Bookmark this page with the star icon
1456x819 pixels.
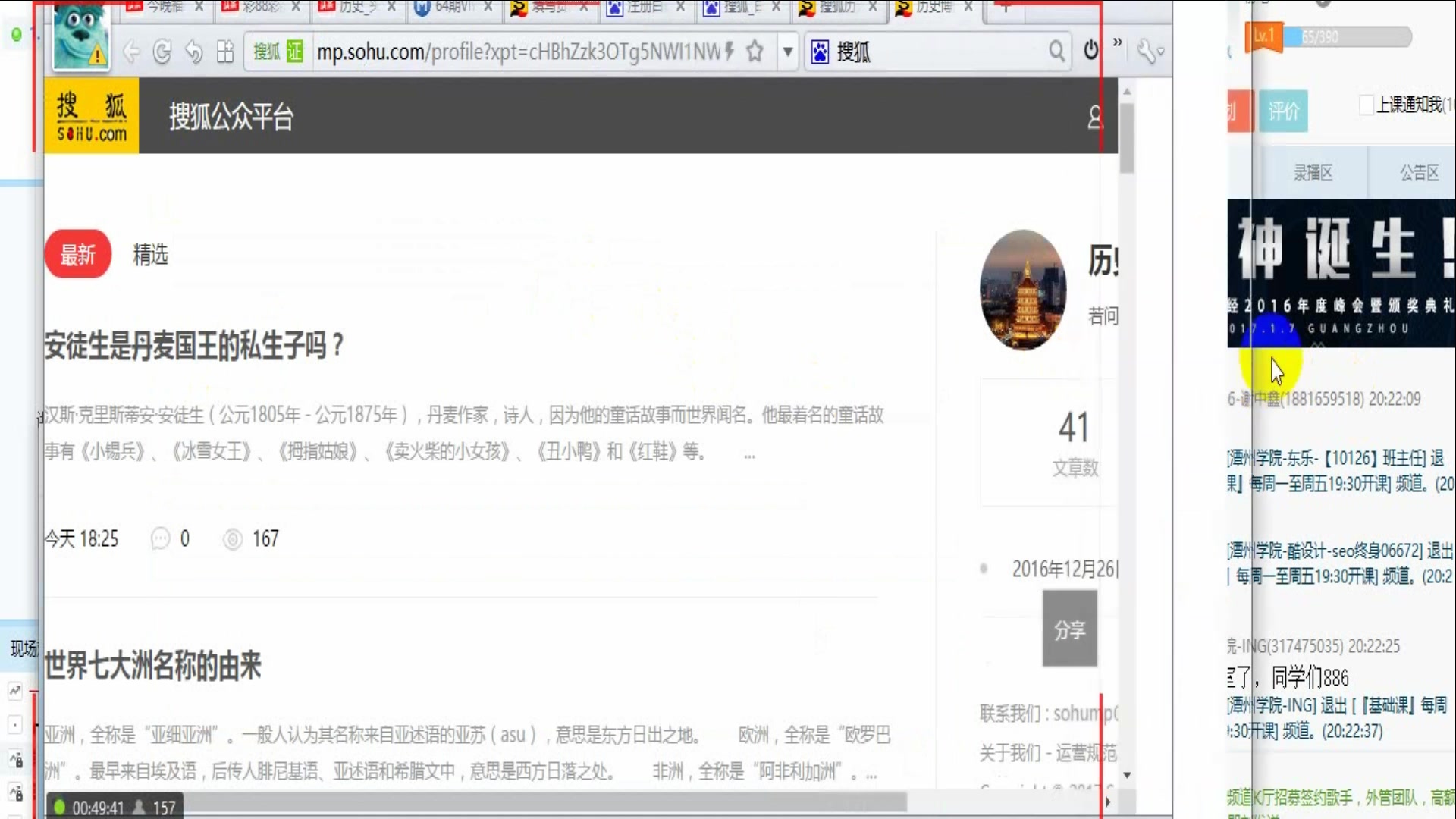[x=755, y=52]
